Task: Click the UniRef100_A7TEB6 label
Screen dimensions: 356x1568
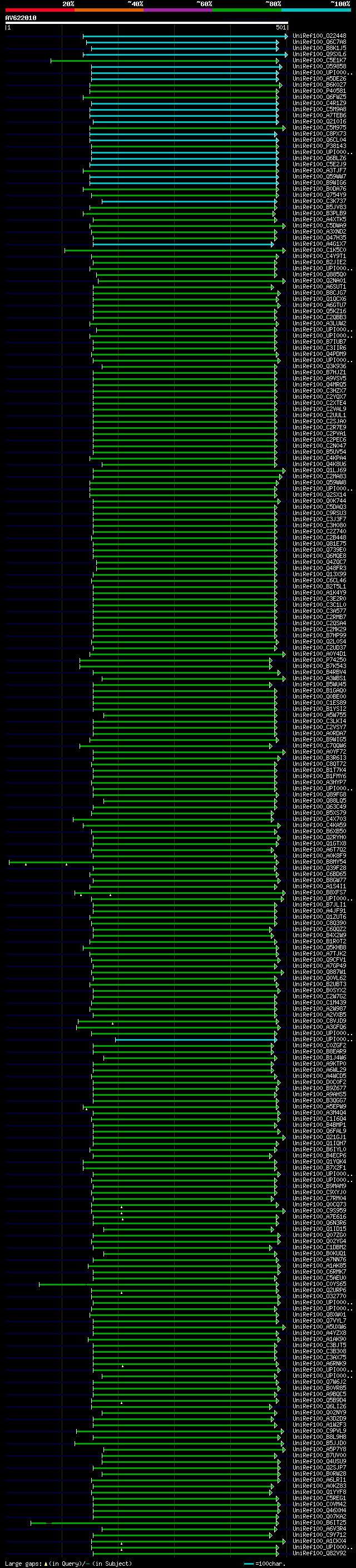Action: 319,116
